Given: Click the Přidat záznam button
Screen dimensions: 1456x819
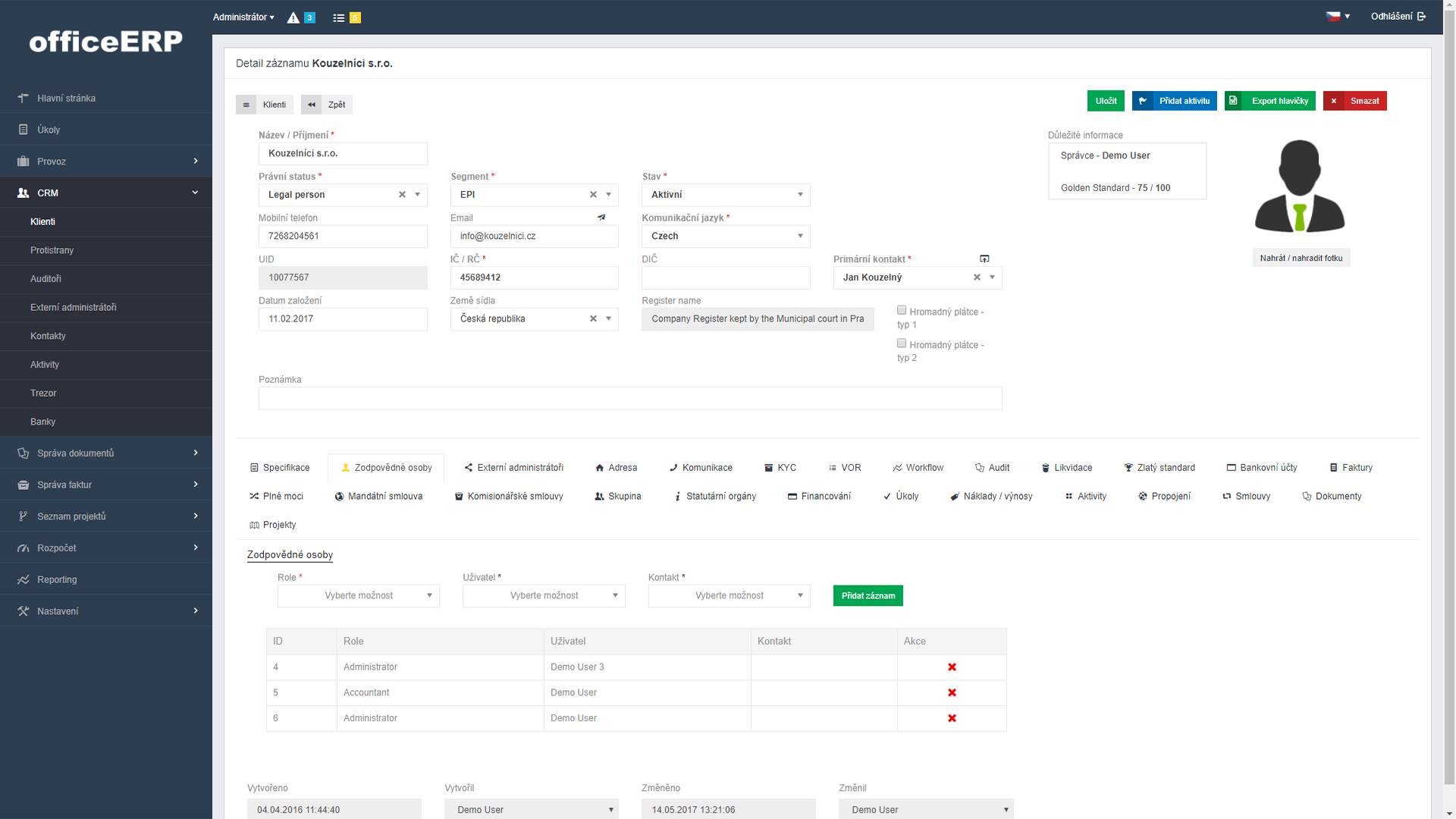Looking at the screenshot, I should (x=868, y=596).
